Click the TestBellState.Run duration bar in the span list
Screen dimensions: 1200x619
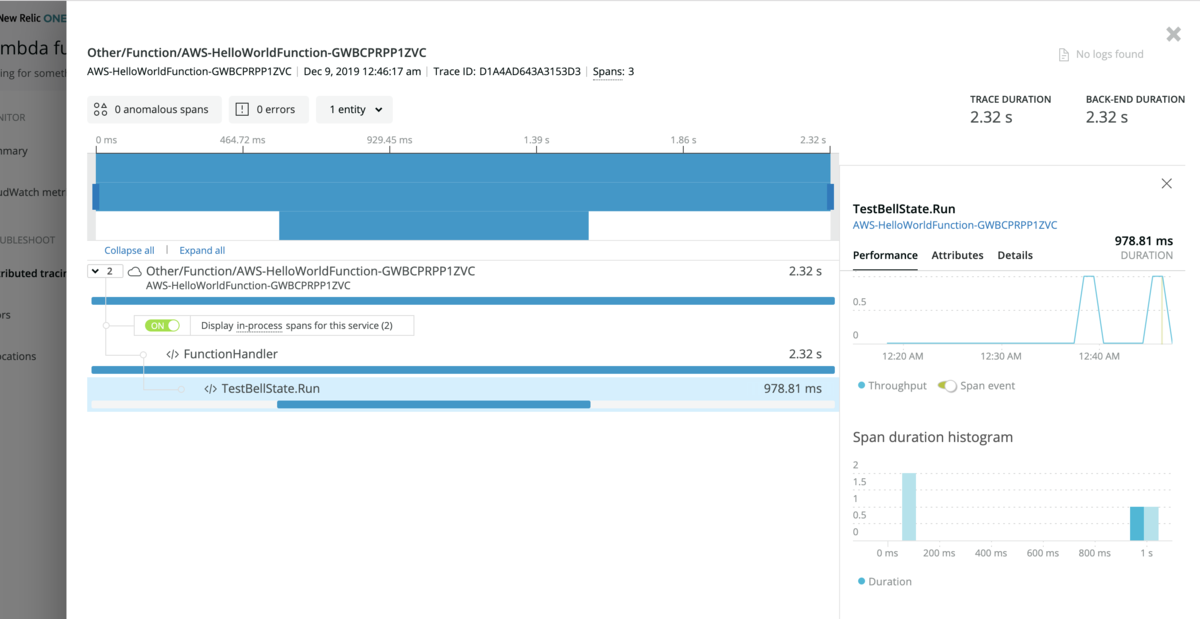coord(433,404)
